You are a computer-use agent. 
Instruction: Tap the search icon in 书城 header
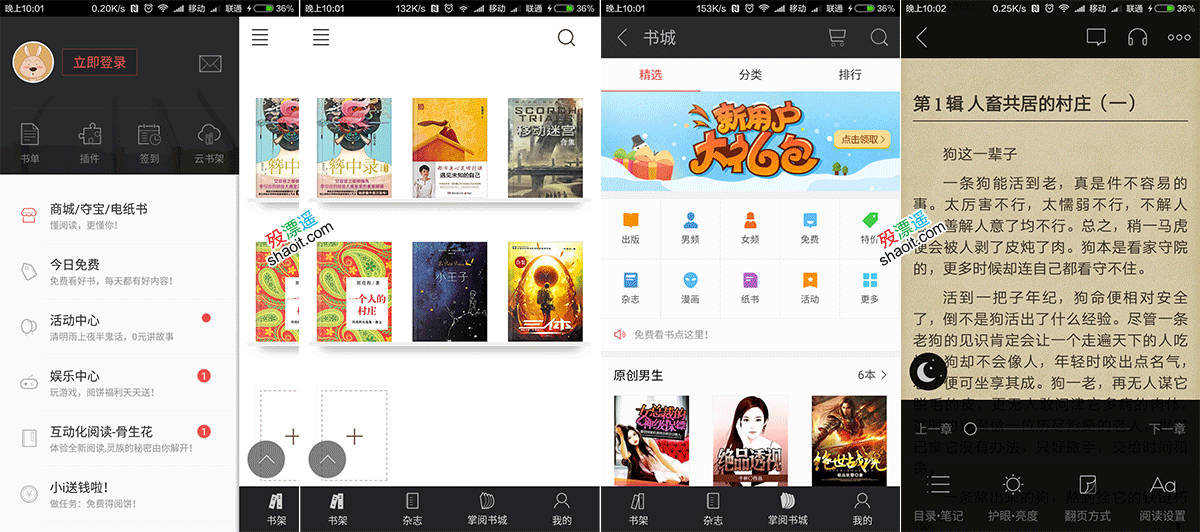tap(879, 38)
